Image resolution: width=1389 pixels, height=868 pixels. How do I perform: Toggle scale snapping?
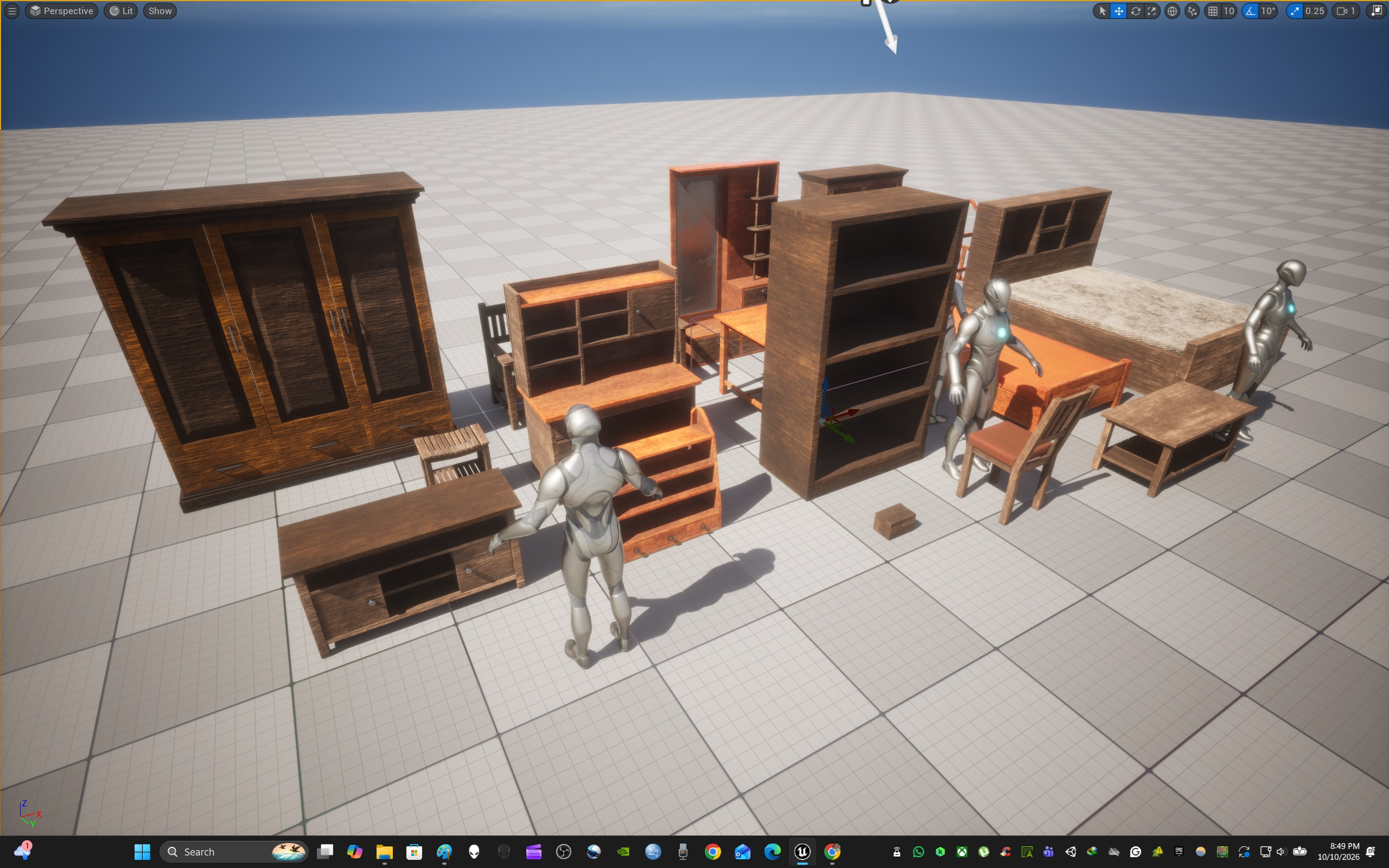point(1295,11)
